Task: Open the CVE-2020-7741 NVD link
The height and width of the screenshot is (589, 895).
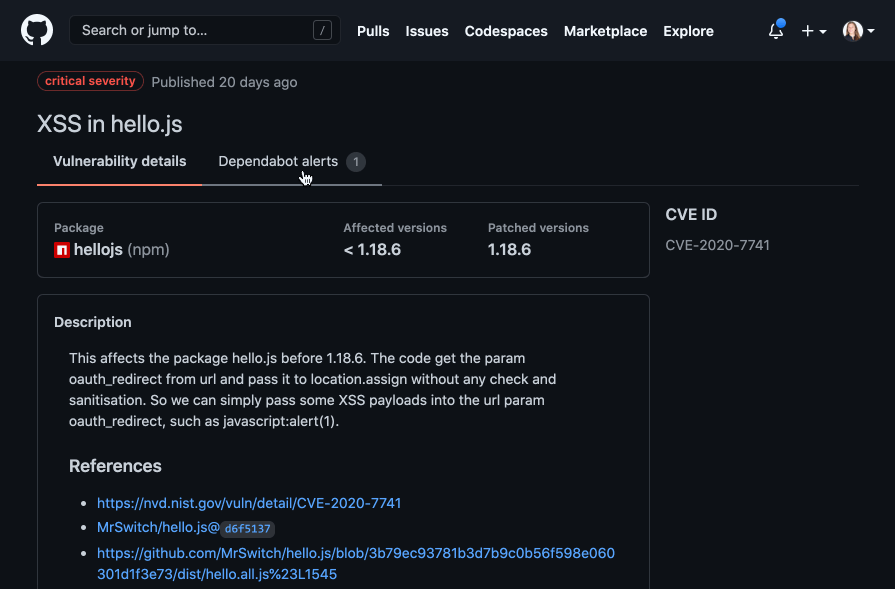Action: (249, 503)
